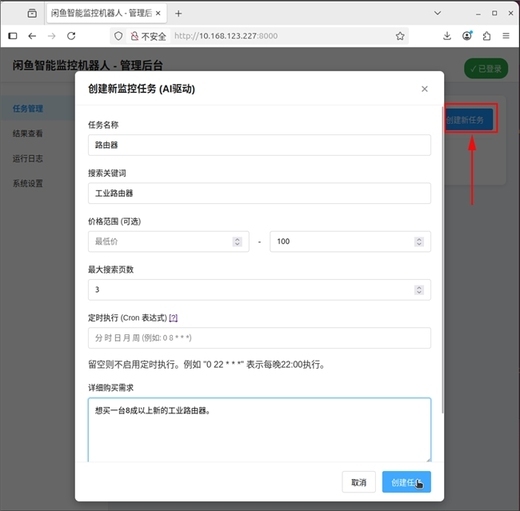Image resolution: width=520 pixels, height=511 pixels.
Task: Click the 取消 cancel button
Action: click(x=359, y=482)
